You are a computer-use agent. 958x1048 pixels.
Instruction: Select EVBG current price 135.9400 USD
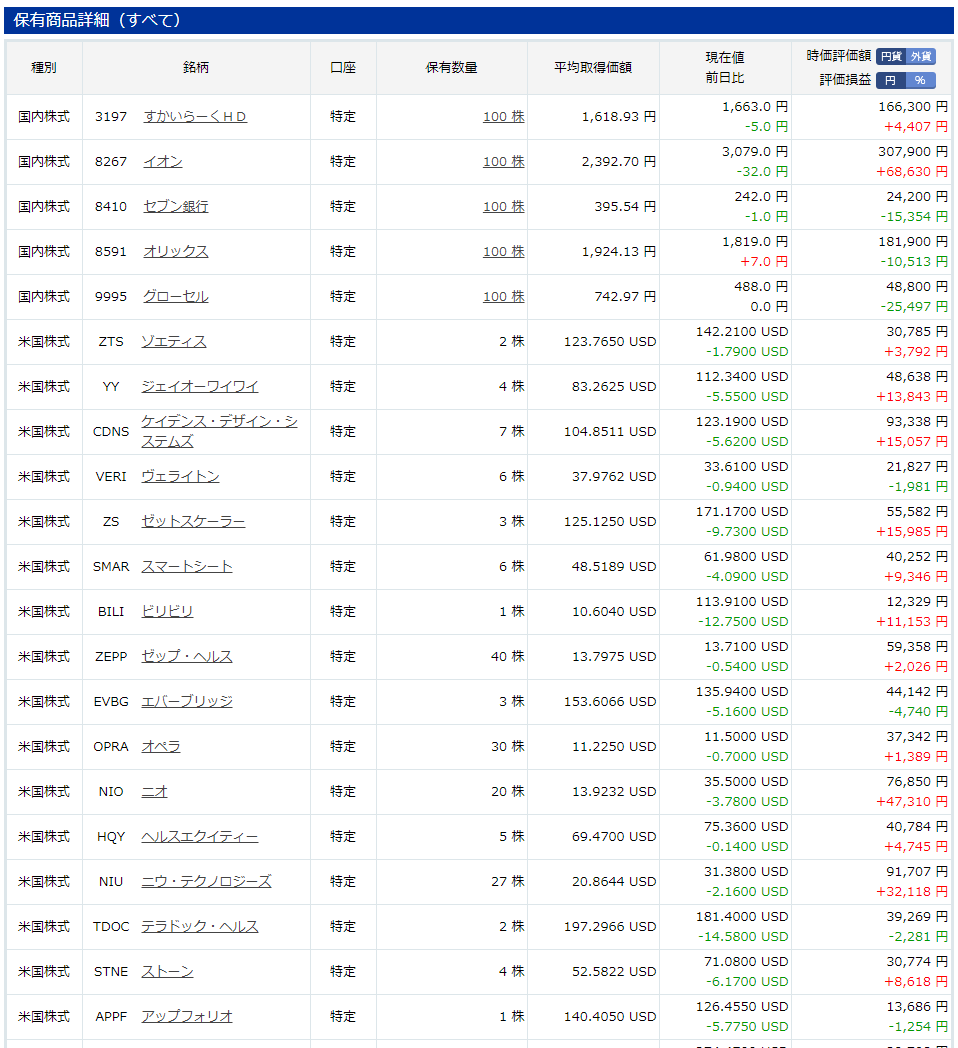742,691
